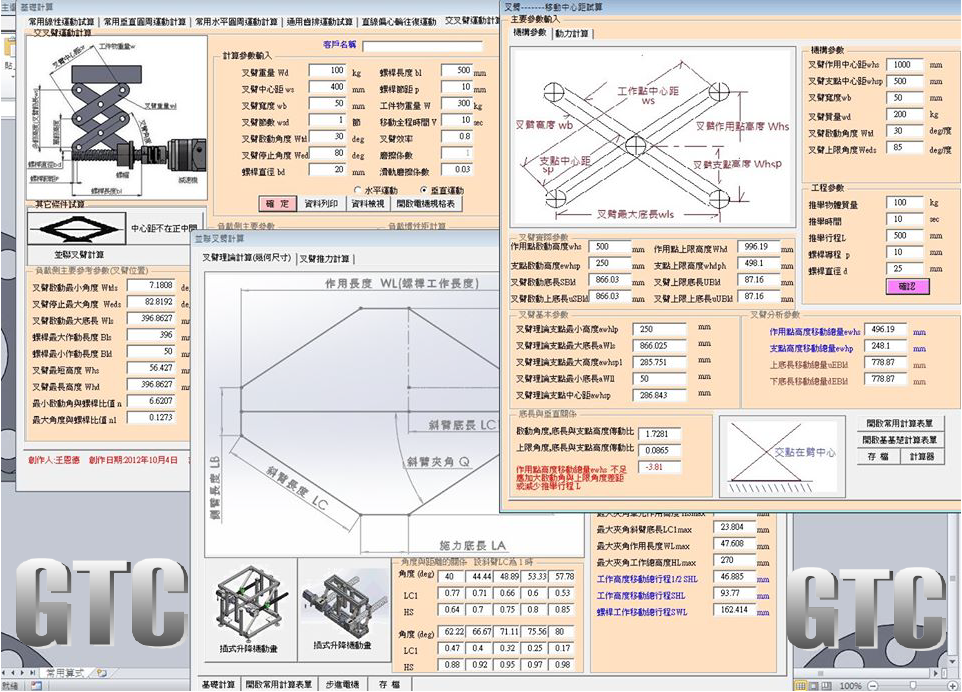
Task: Click 步進電機 button in 並聯叉臂計算 window
Action: tap(342, 684)
